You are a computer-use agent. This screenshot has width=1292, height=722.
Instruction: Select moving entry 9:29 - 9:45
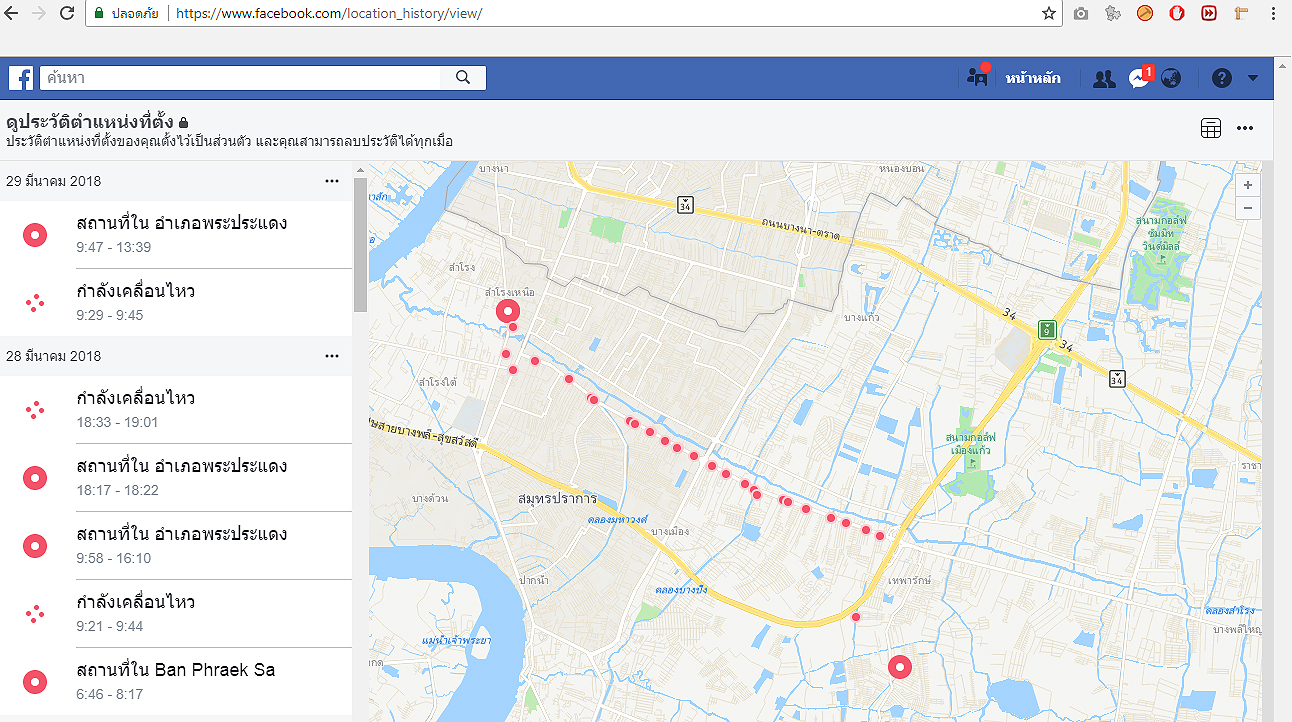176,302
